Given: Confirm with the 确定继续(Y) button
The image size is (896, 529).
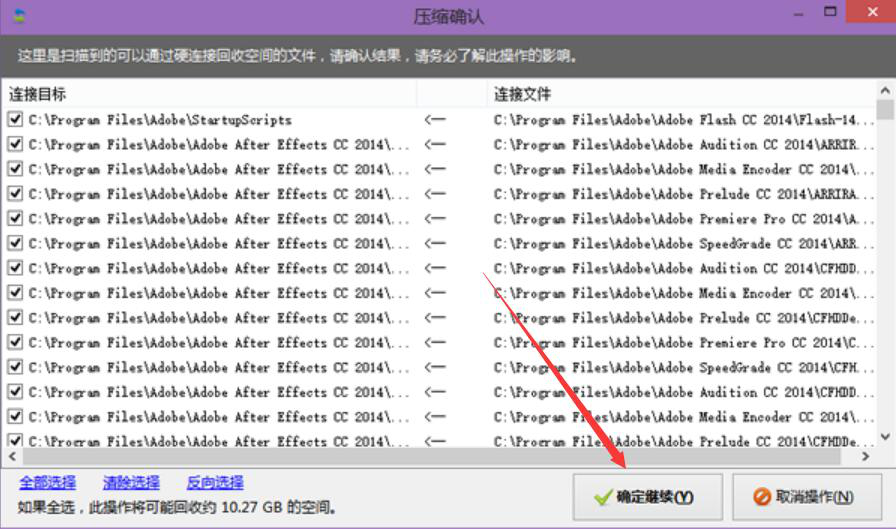Looking at the screenshot, I should click(647, 497).
